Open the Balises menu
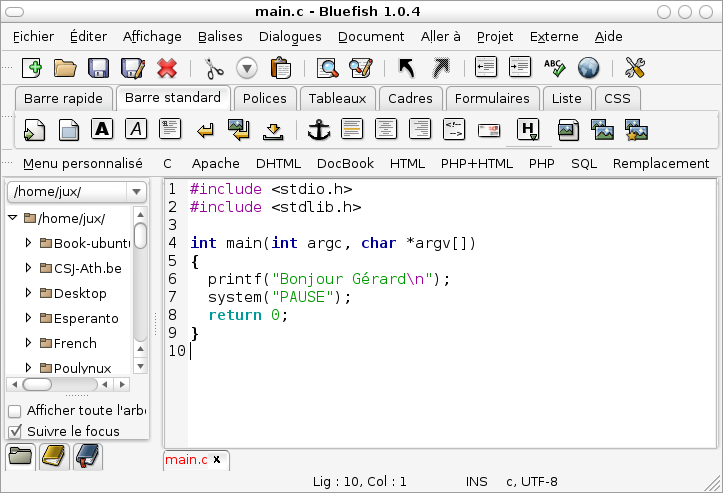 pyautogui.click(x=220, y=36)
